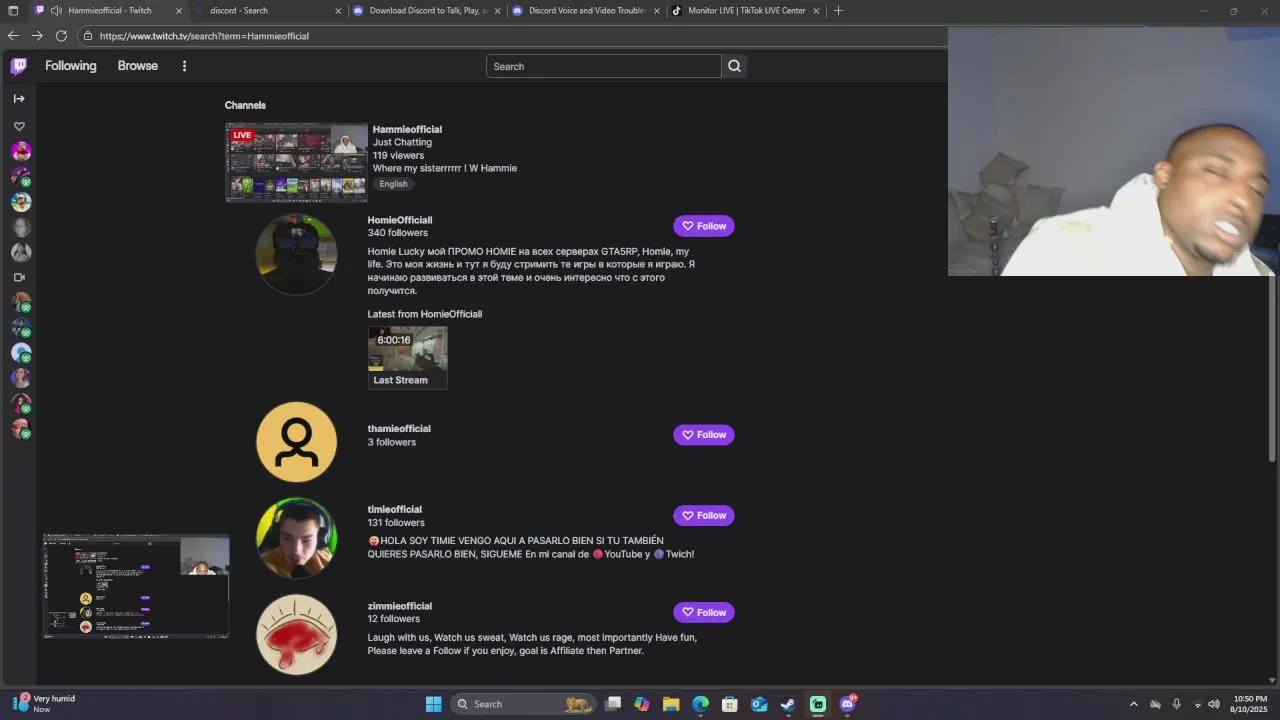
Task: Close the Discord Voice and Video Troubleshooting tab
Action: click(x=656, y=11)
